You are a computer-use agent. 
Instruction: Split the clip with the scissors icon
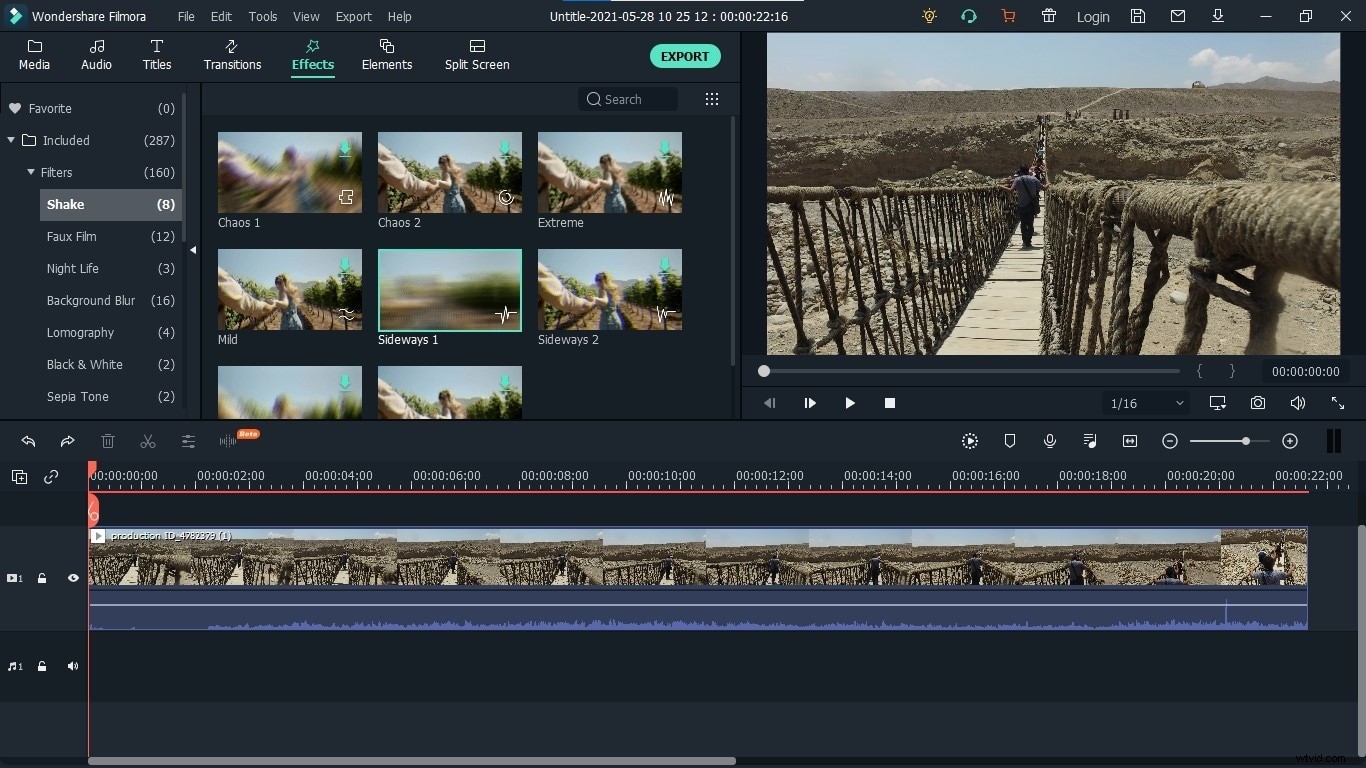148,442
